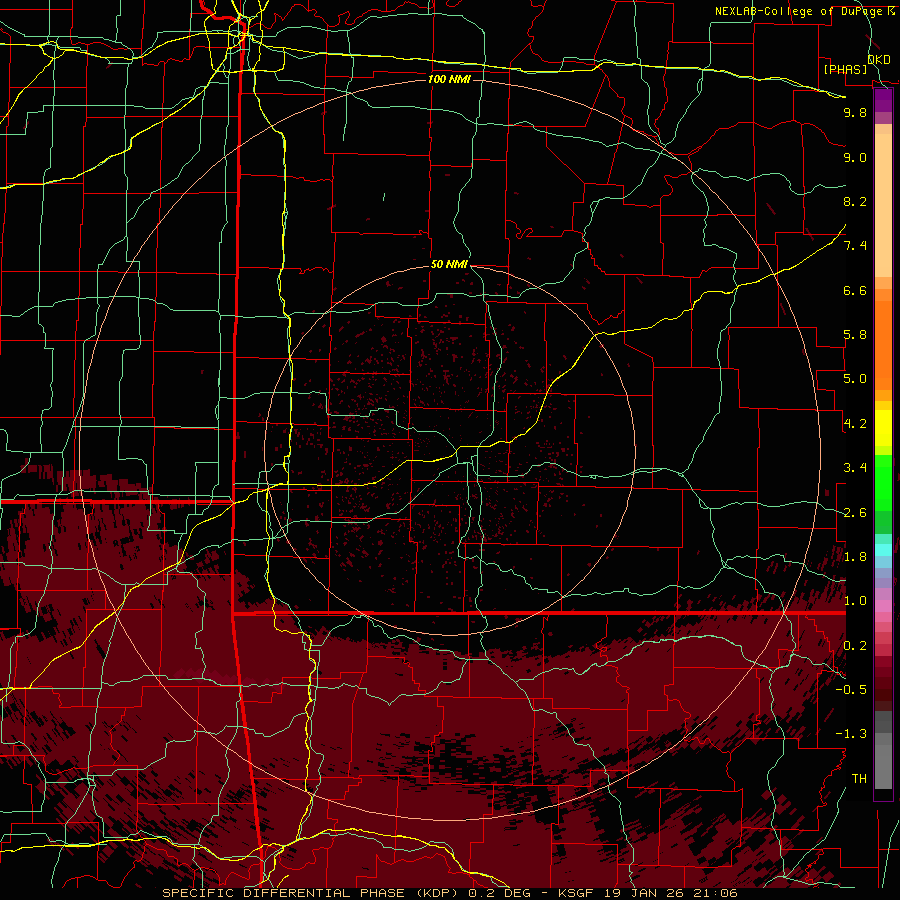This screenshot has width=900, height=900.
Task: Click the 8.2 color scale value
Action: (855, 201)
